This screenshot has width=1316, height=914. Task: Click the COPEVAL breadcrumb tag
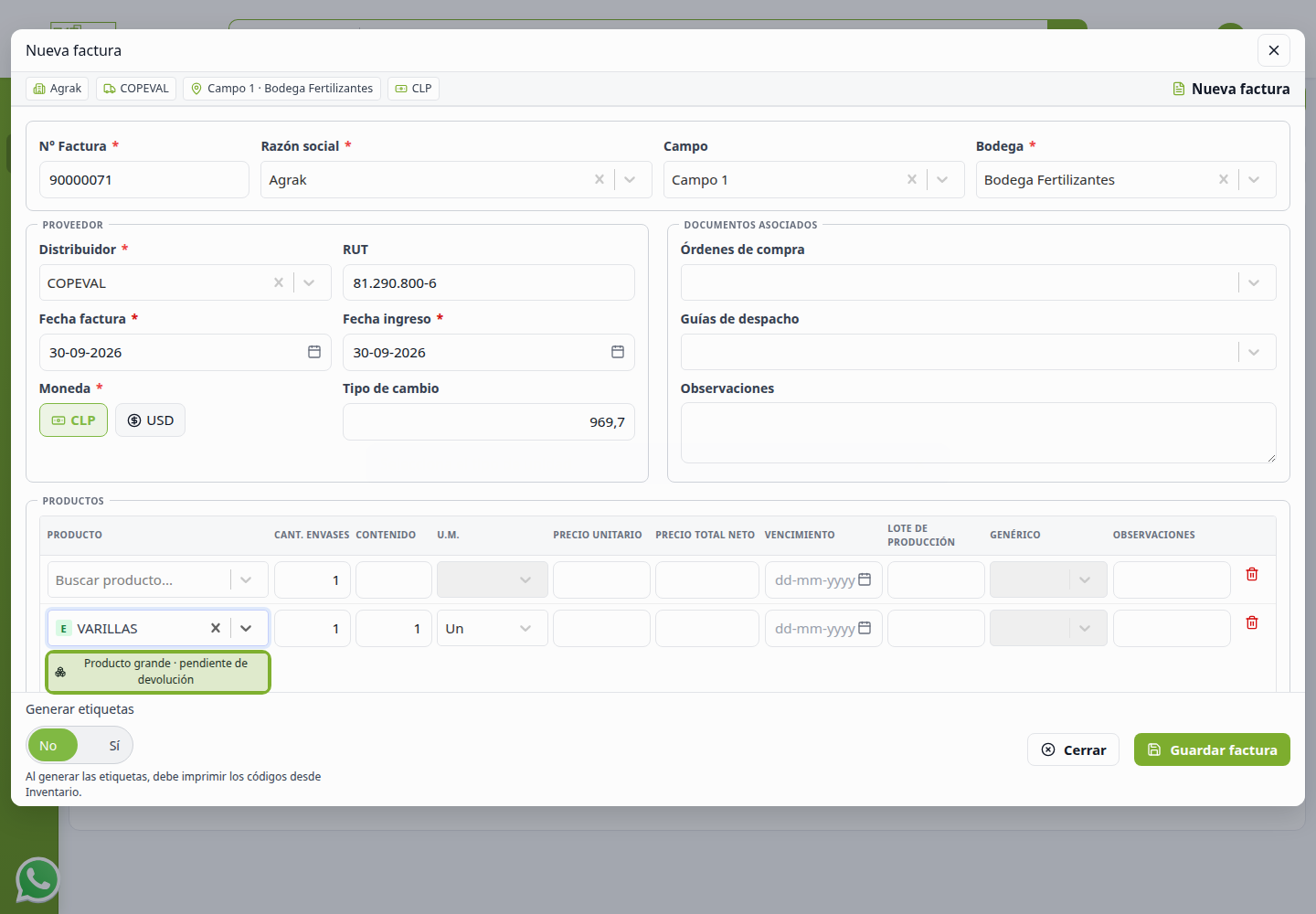[x=136, y=89]
